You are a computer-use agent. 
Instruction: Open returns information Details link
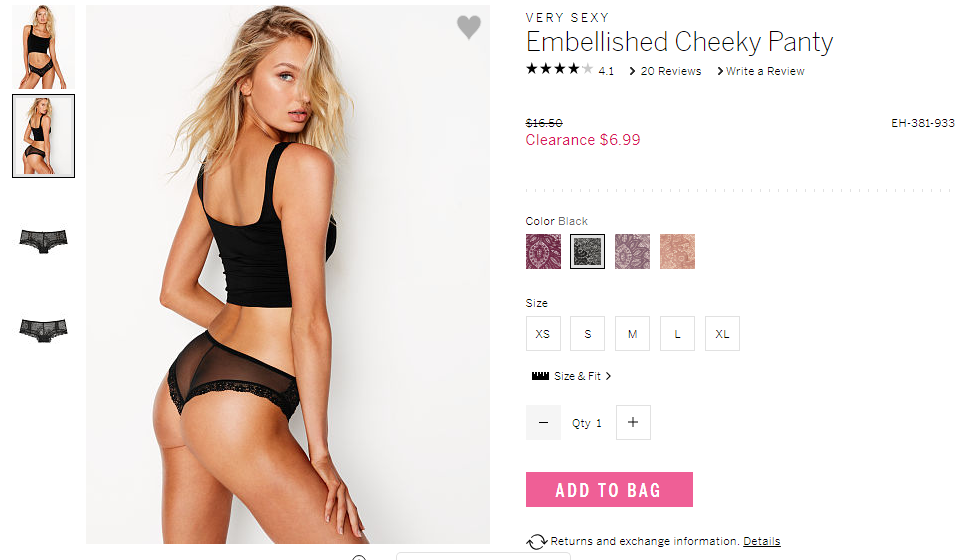coord(761,542)
